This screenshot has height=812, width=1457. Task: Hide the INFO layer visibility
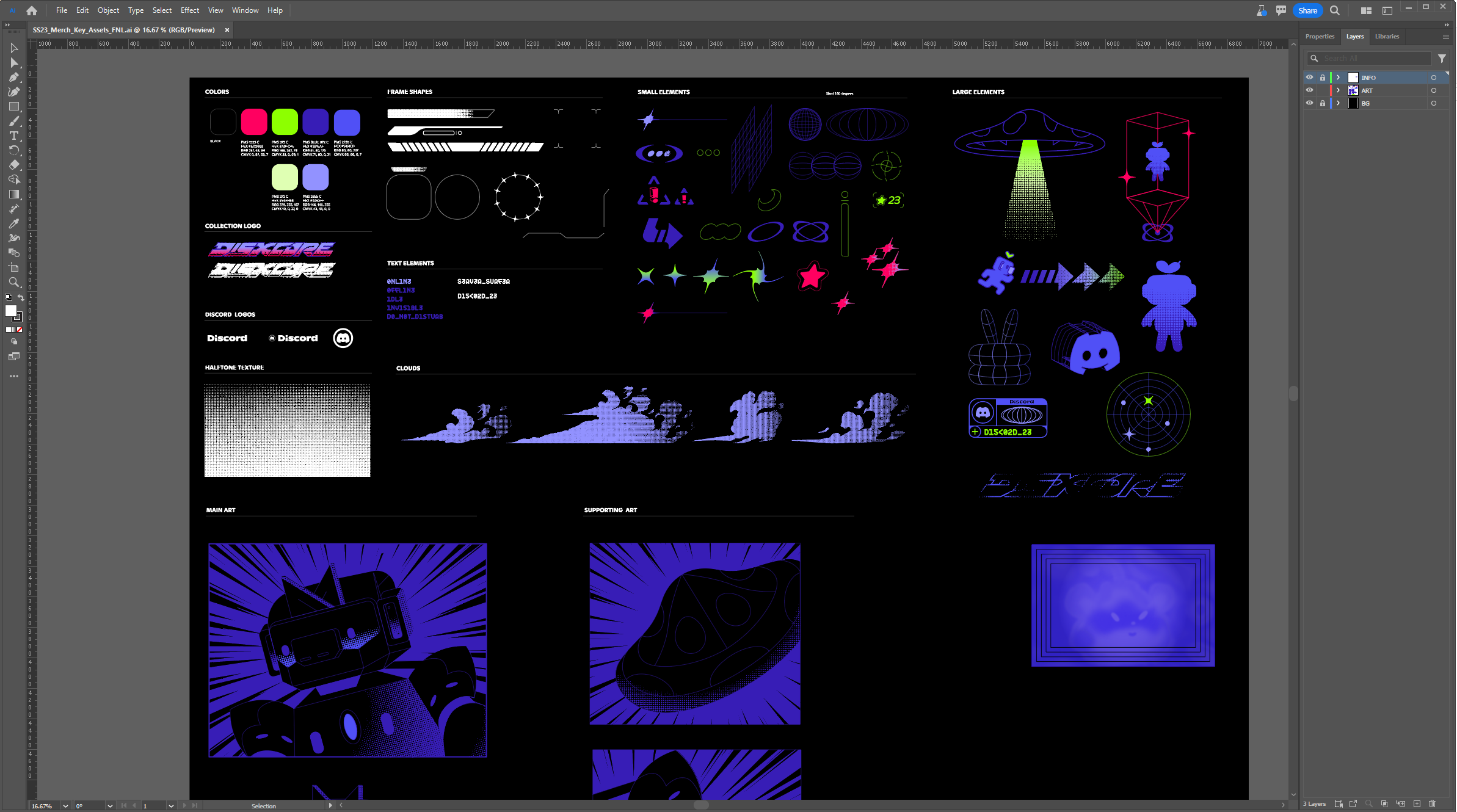point(1309,78)
